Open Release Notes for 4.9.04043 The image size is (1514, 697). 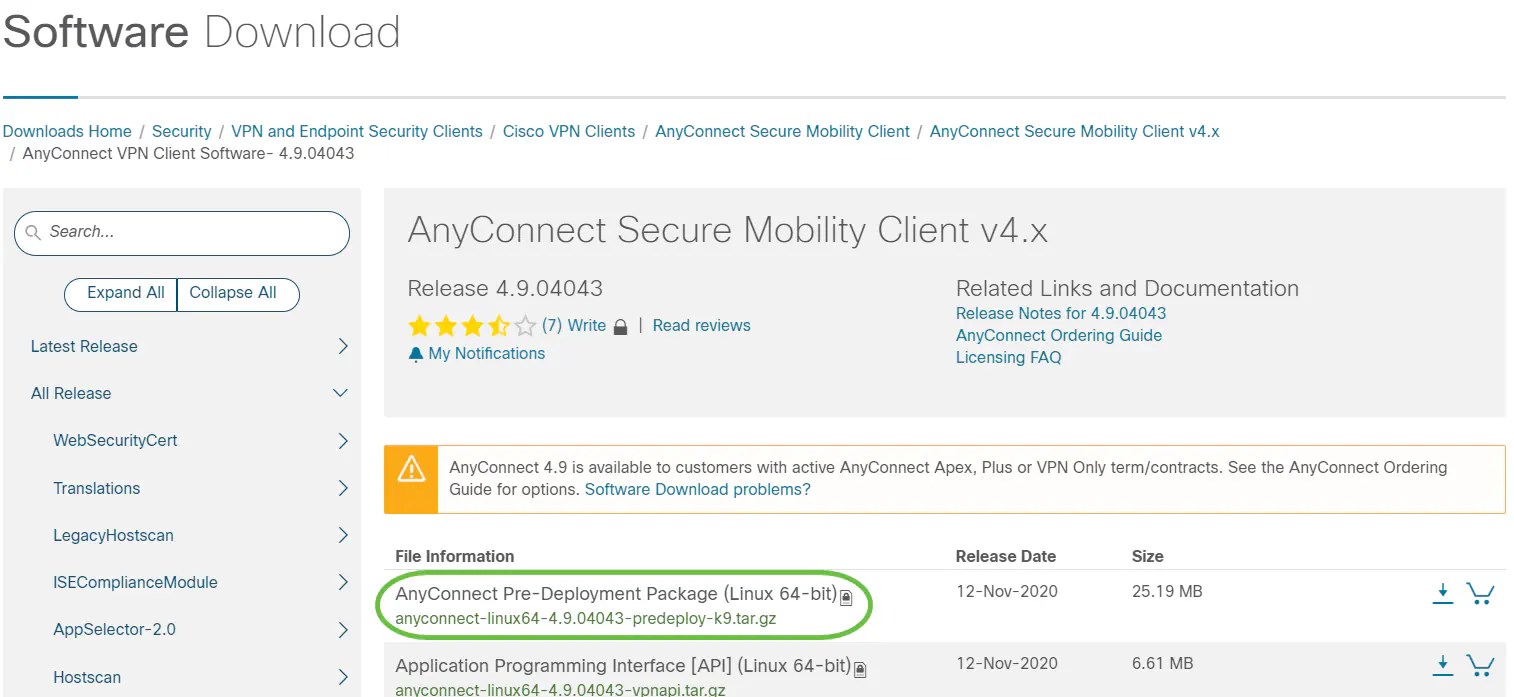pyautogui.click(x=1060, y=313)
